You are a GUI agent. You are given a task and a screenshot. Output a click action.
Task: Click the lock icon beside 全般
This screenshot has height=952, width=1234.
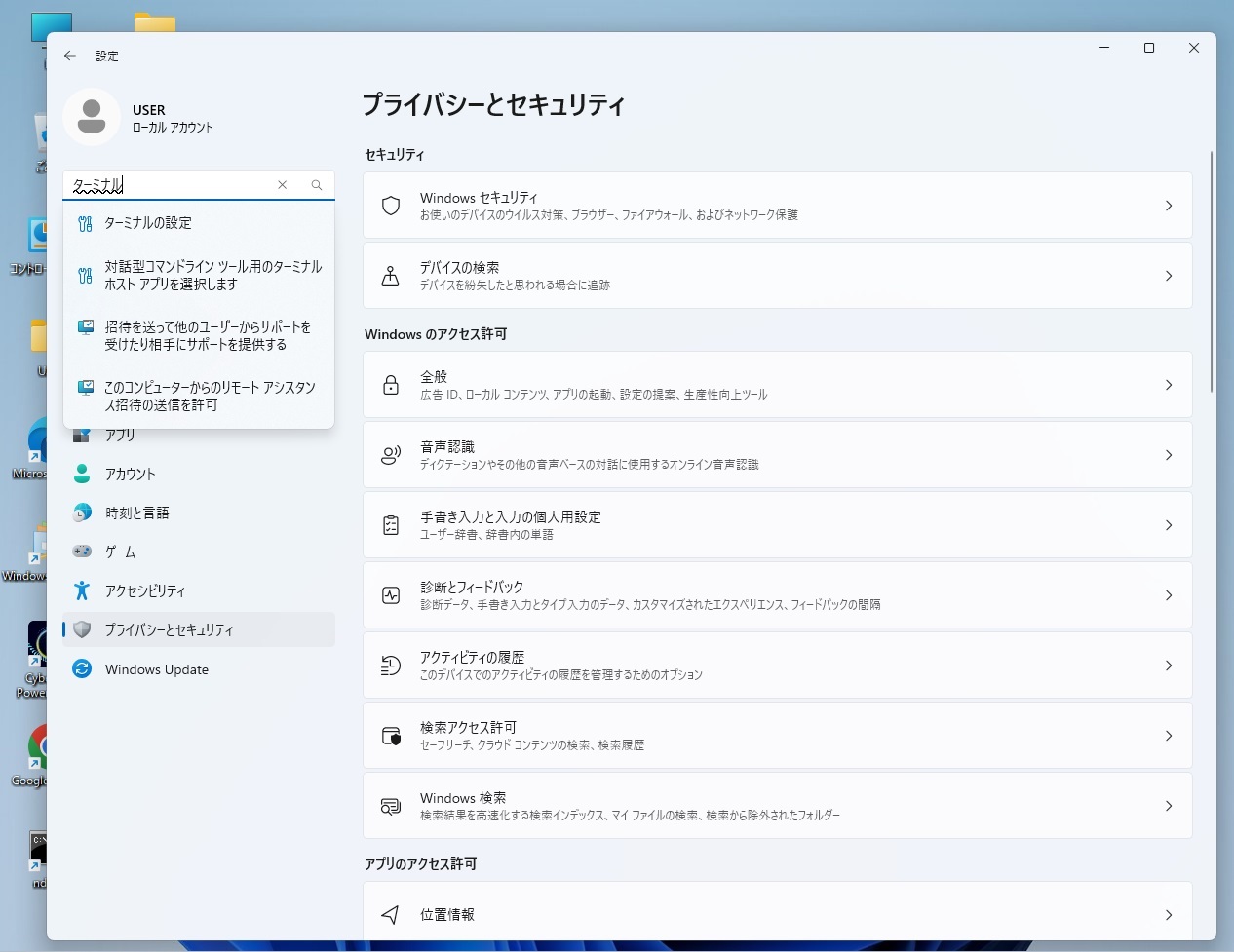click(391, 385)
